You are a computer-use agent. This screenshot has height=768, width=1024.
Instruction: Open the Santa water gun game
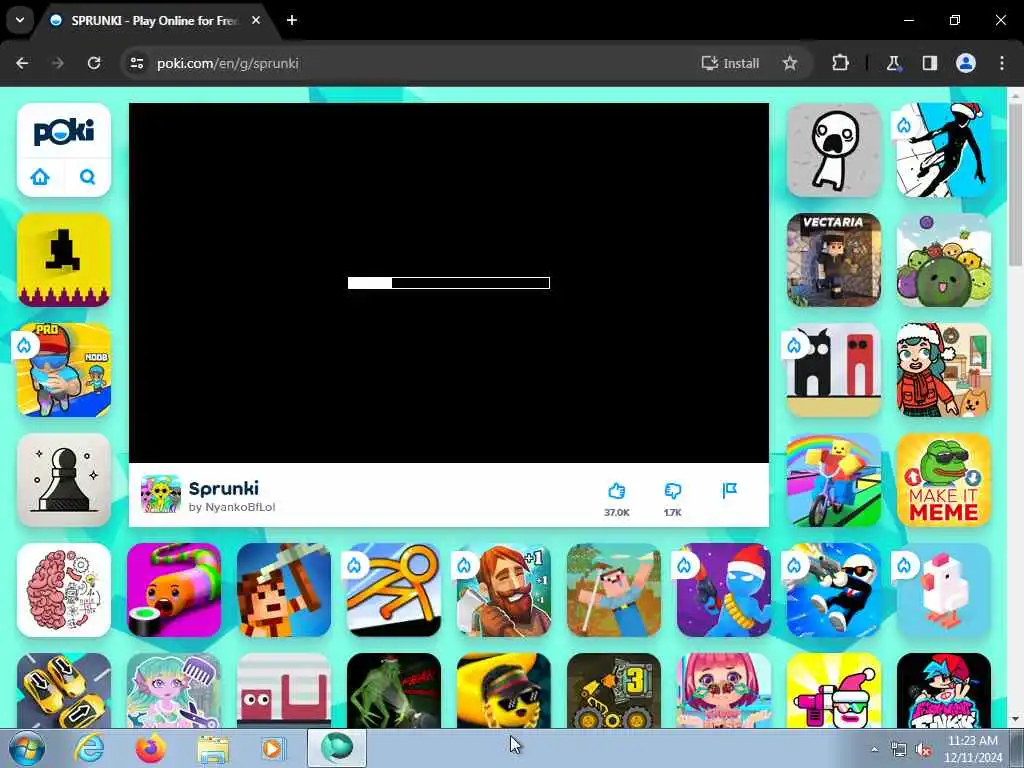834,690
